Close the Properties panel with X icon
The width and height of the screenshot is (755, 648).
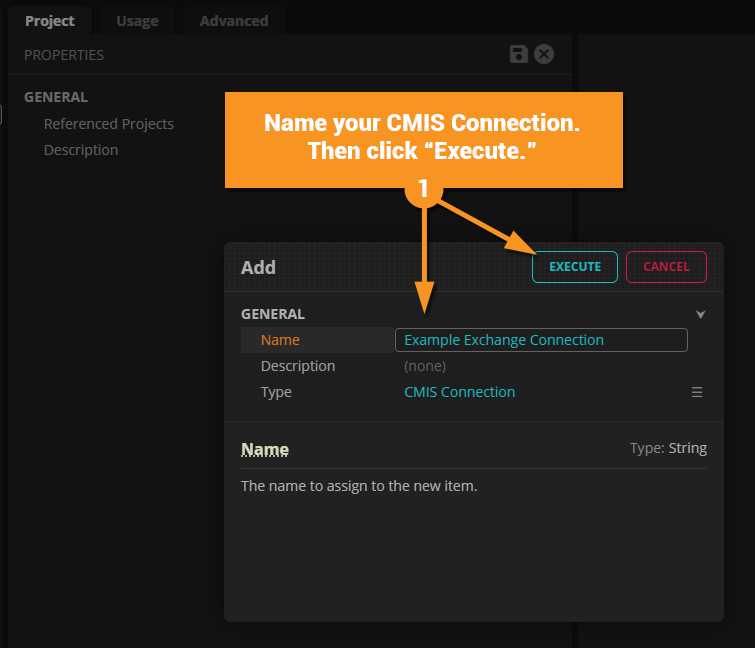point(544,54)
